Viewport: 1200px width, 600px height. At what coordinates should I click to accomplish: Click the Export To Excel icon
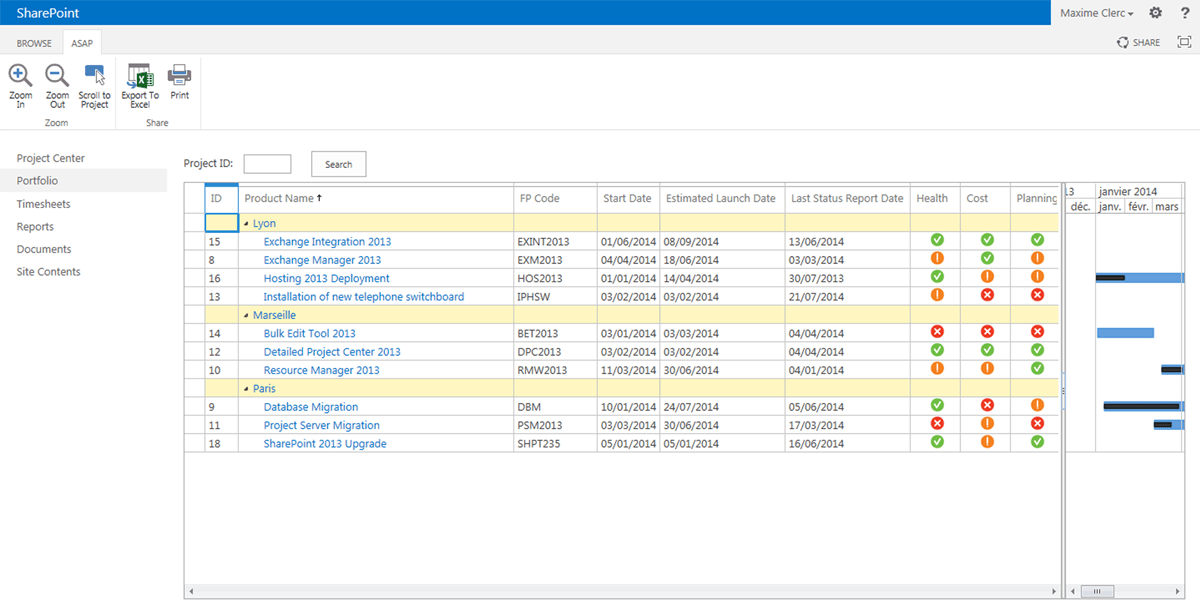point(140,75)
